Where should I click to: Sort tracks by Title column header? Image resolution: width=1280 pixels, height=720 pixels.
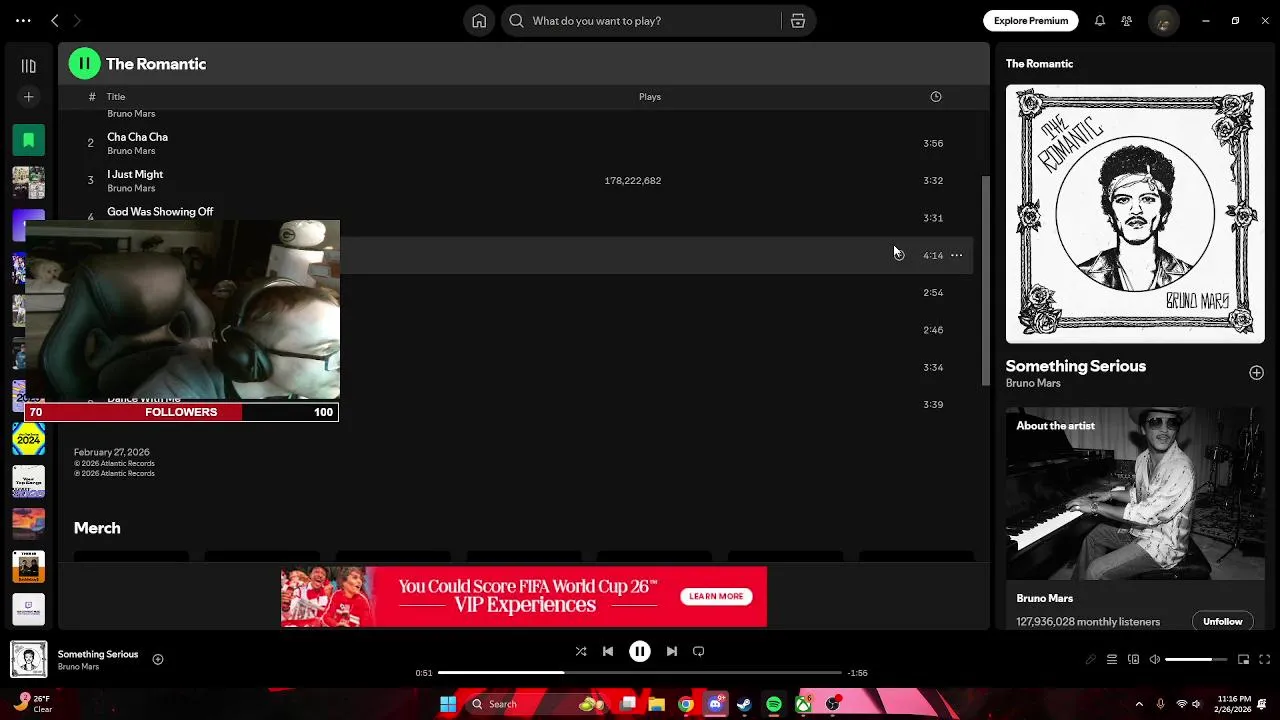[116, 97]
